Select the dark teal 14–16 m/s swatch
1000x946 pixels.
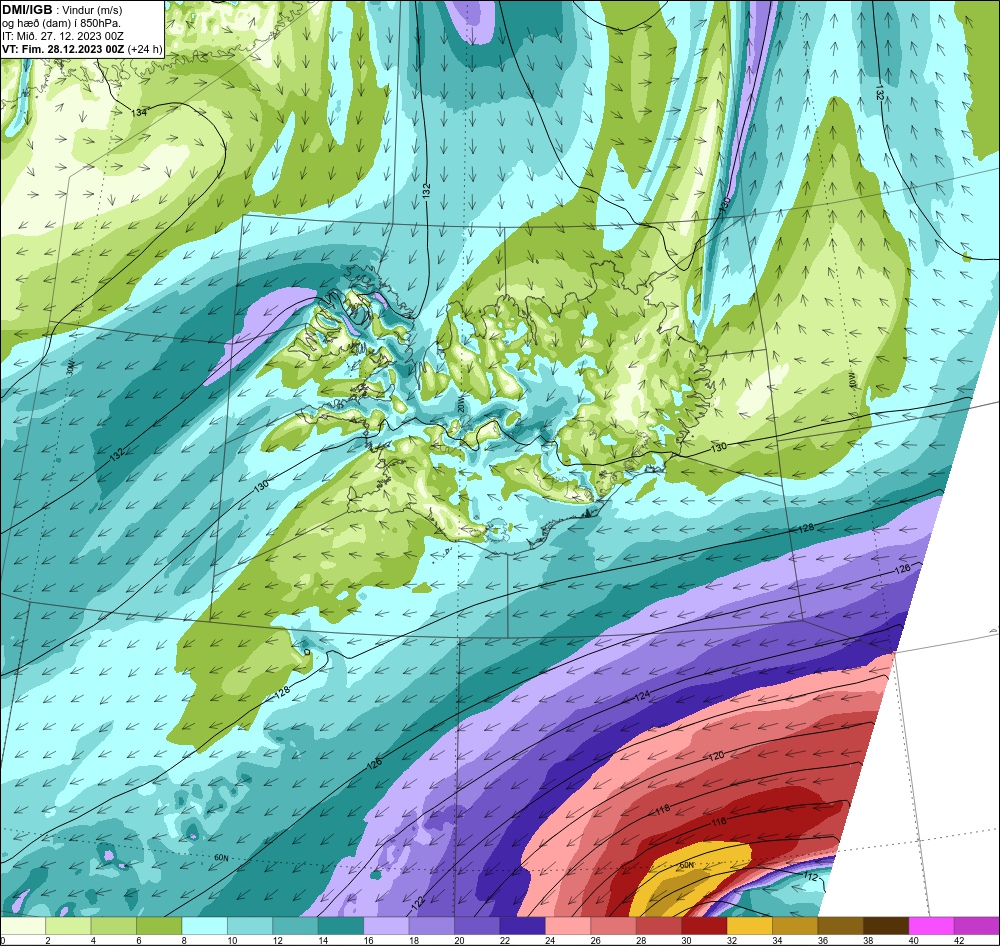[341, 926]
